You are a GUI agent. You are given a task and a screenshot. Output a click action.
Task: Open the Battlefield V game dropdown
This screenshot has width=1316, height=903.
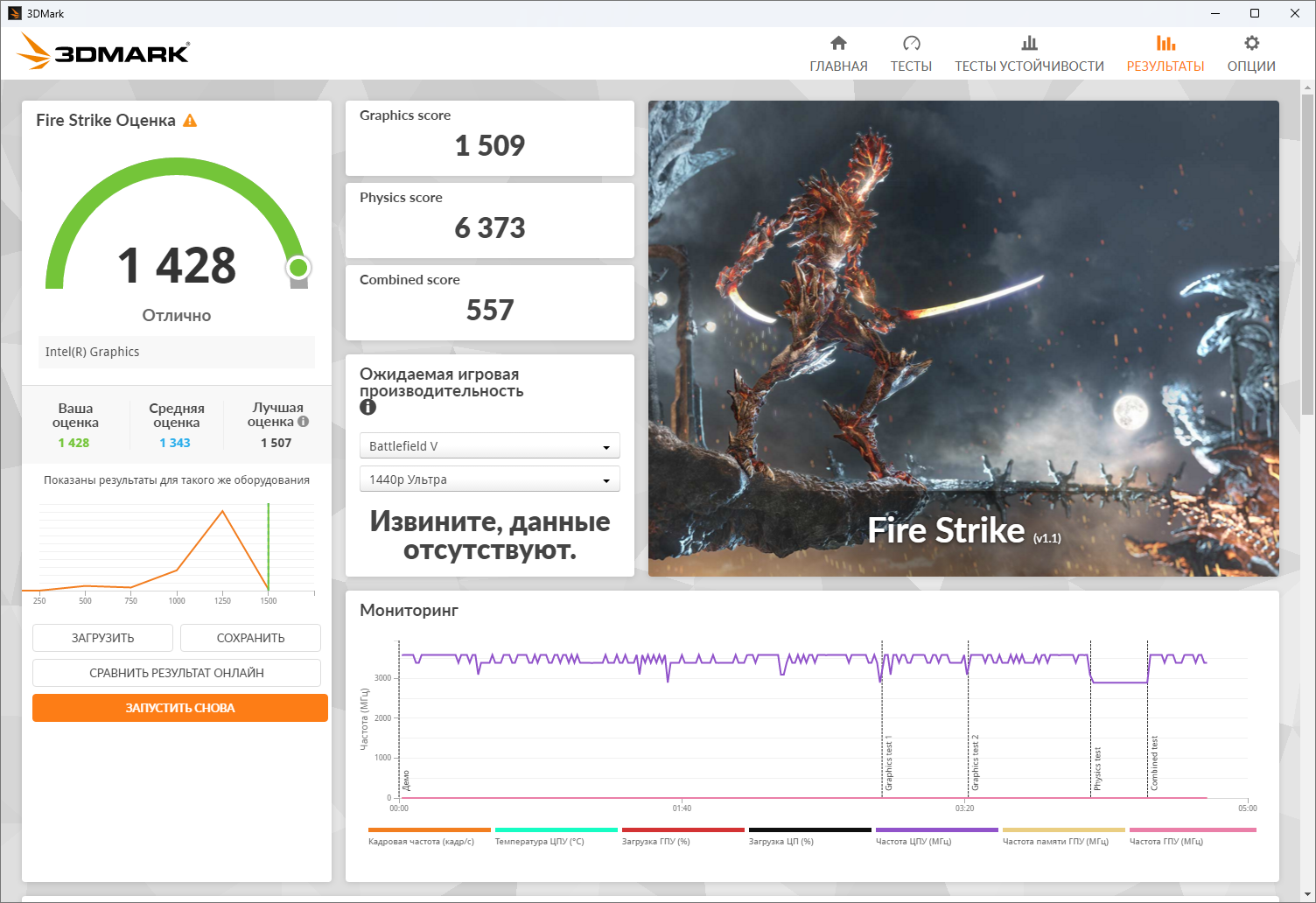click(x=489, y=446)
